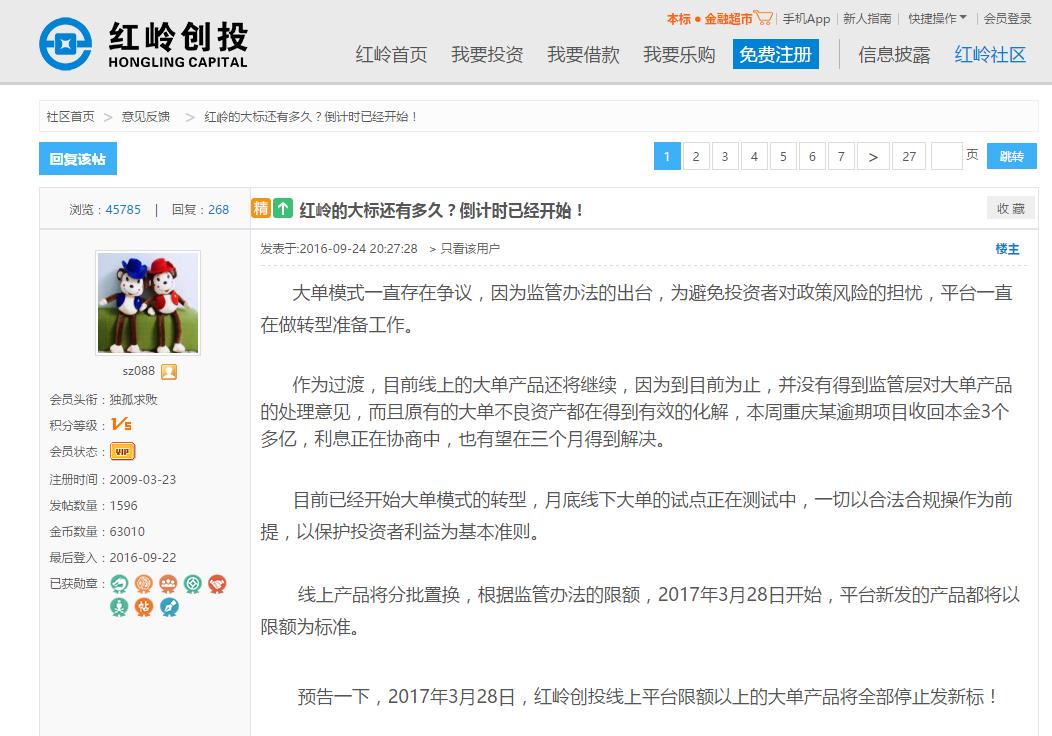
Task: Select page 1 in pagination
Action: pos(667,156)
